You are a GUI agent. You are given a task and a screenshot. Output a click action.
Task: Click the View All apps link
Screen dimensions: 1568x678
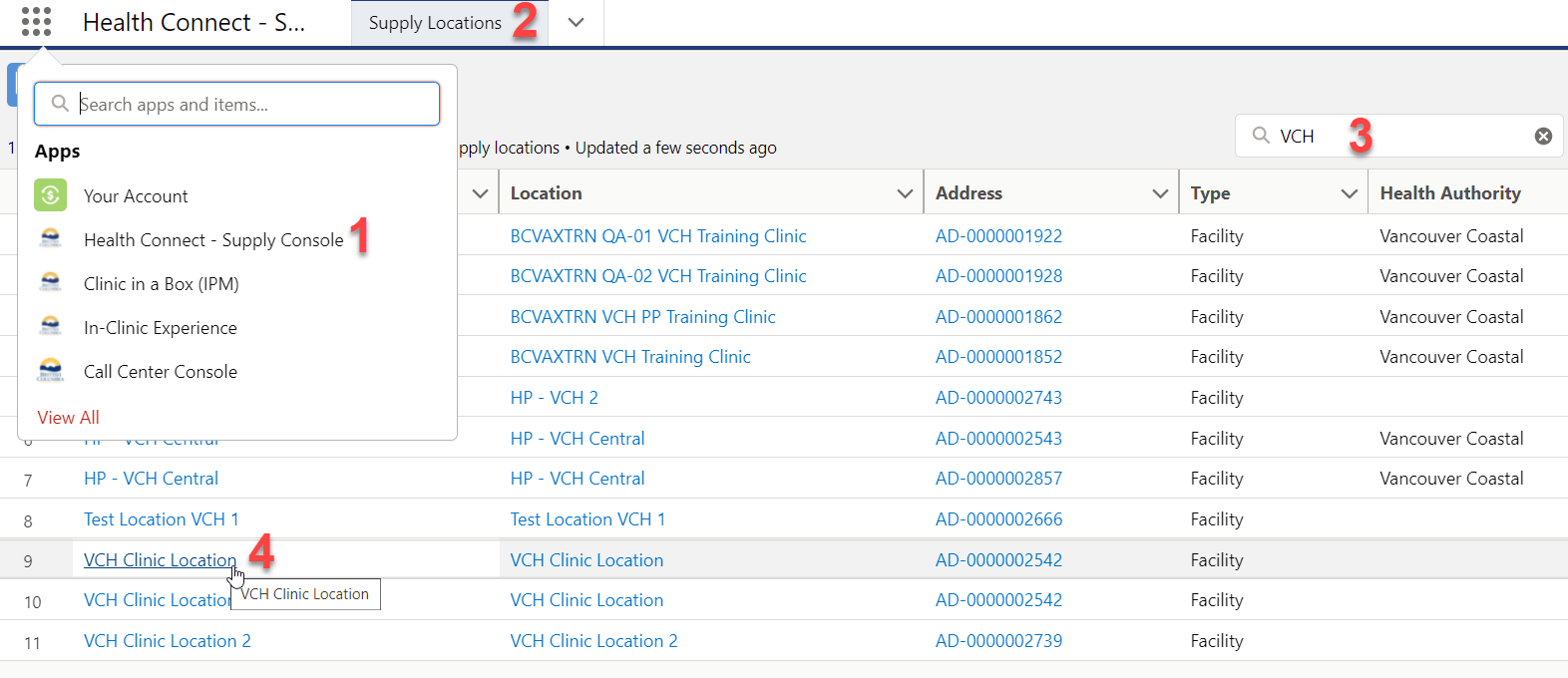click(69, 418)
